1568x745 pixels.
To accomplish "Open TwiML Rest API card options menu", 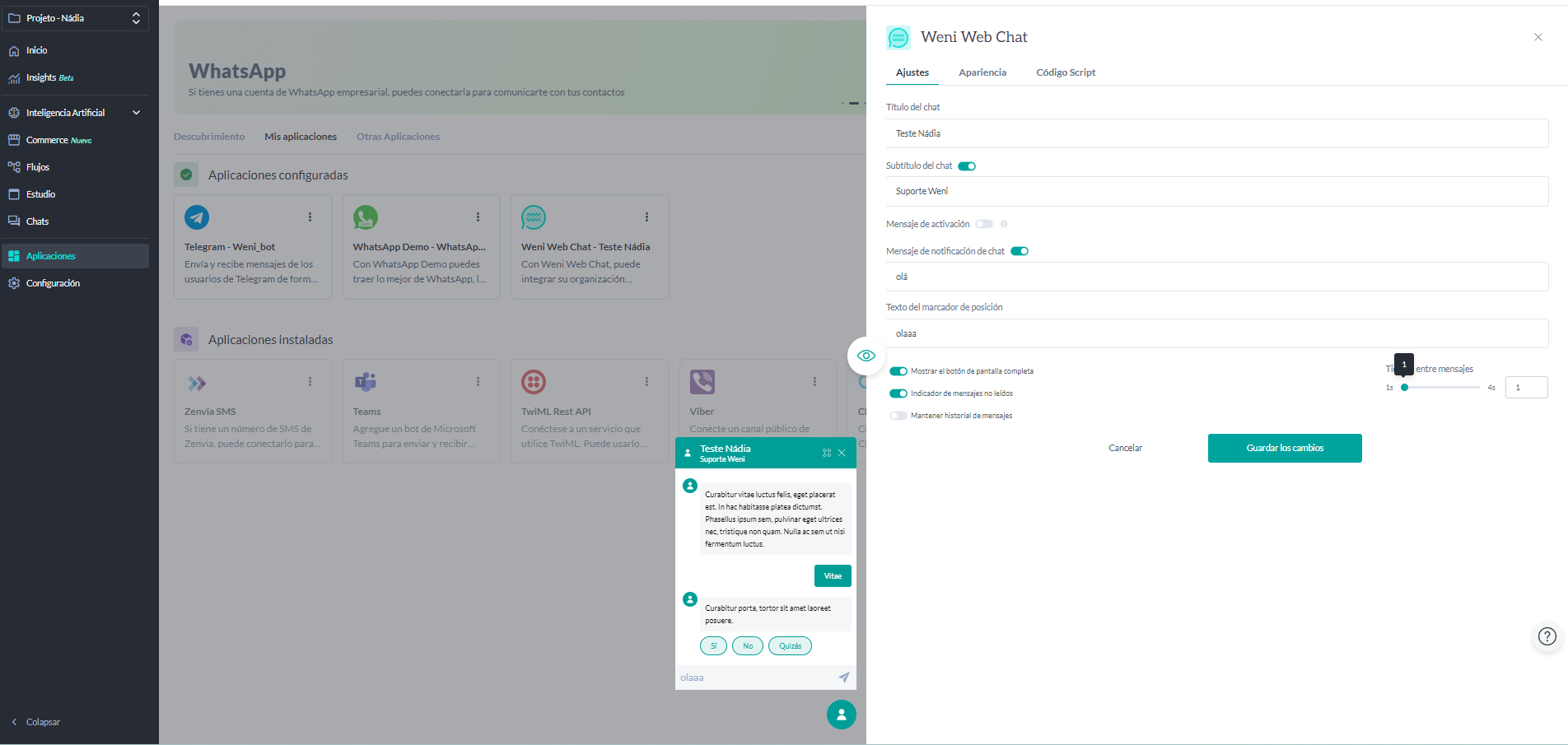I will 646,382.
